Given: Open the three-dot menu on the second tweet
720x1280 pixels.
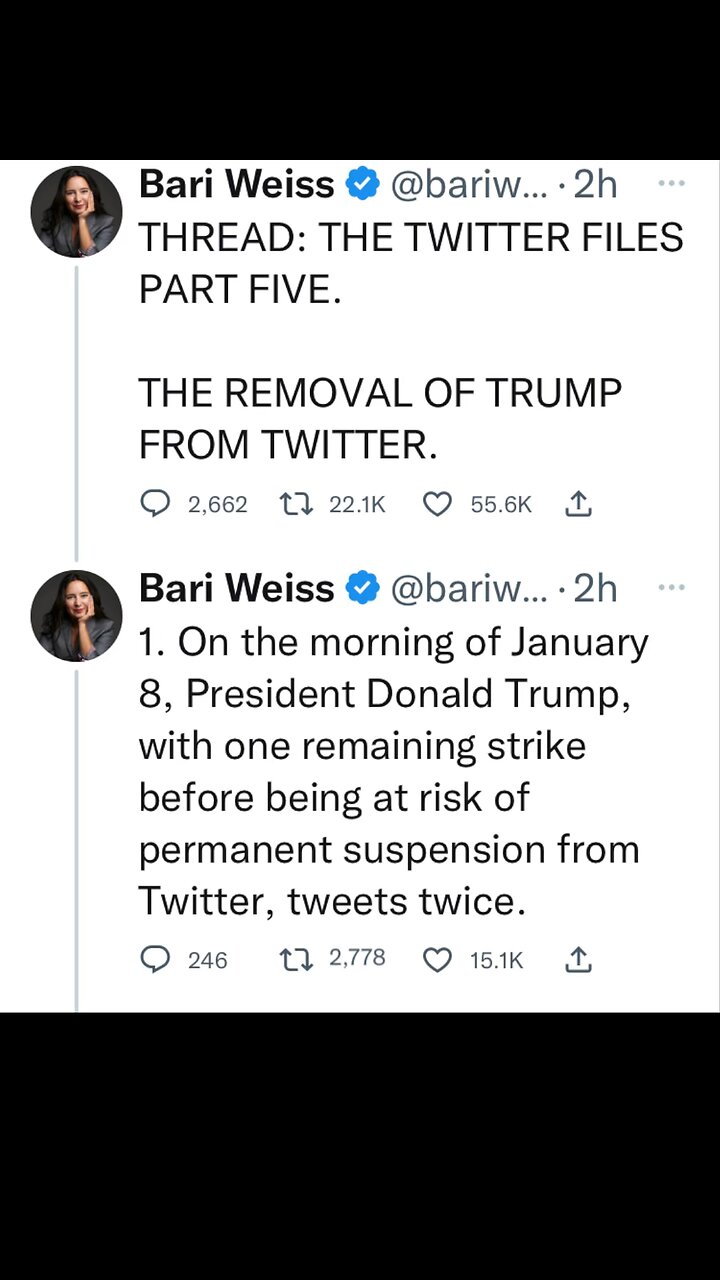Looking at the screenshot, I should (x=671, y=588).
